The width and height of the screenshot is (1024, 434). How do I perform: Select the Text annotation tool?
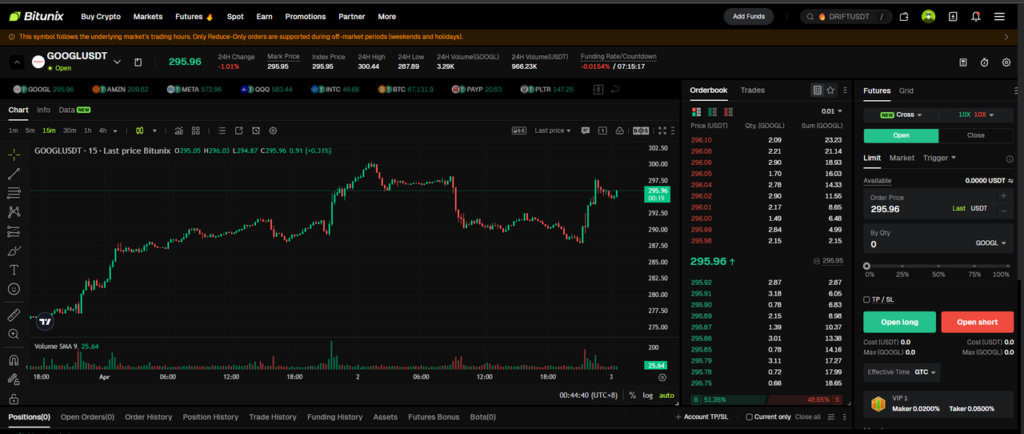(14, 270)
